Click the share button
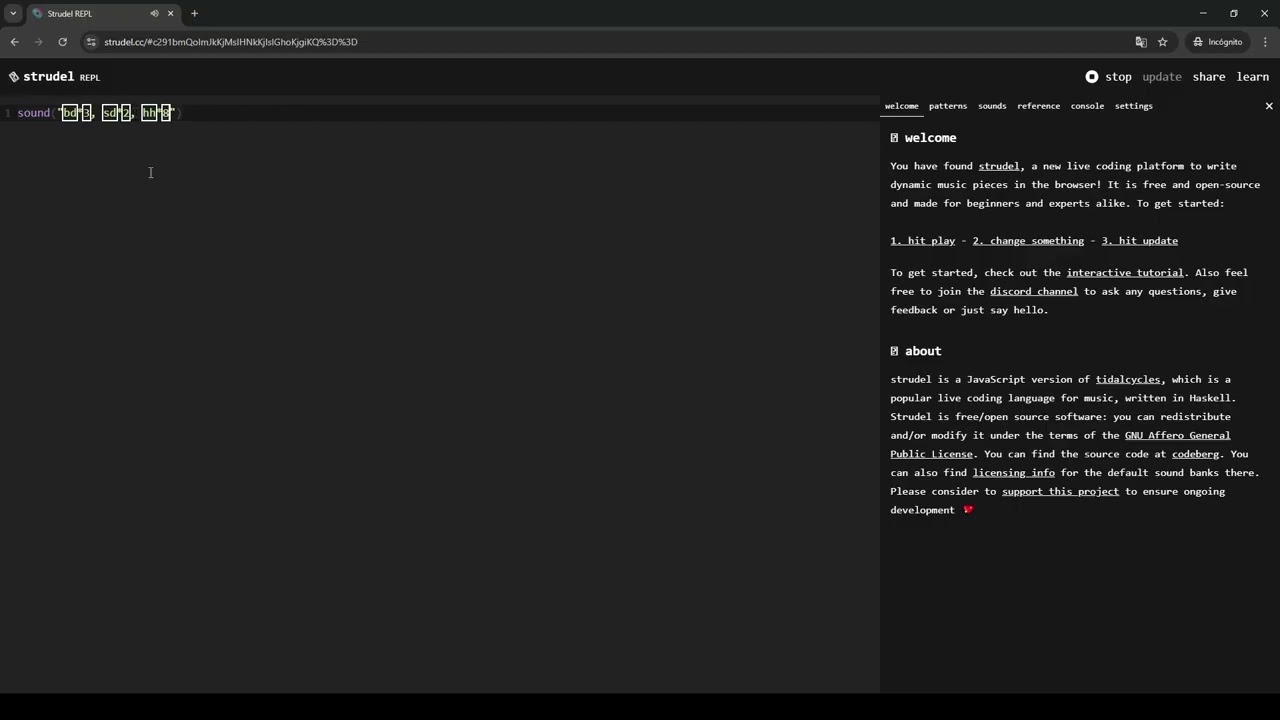Image resolution: width=1280 pixels, height=720 pixels. 1209,77
